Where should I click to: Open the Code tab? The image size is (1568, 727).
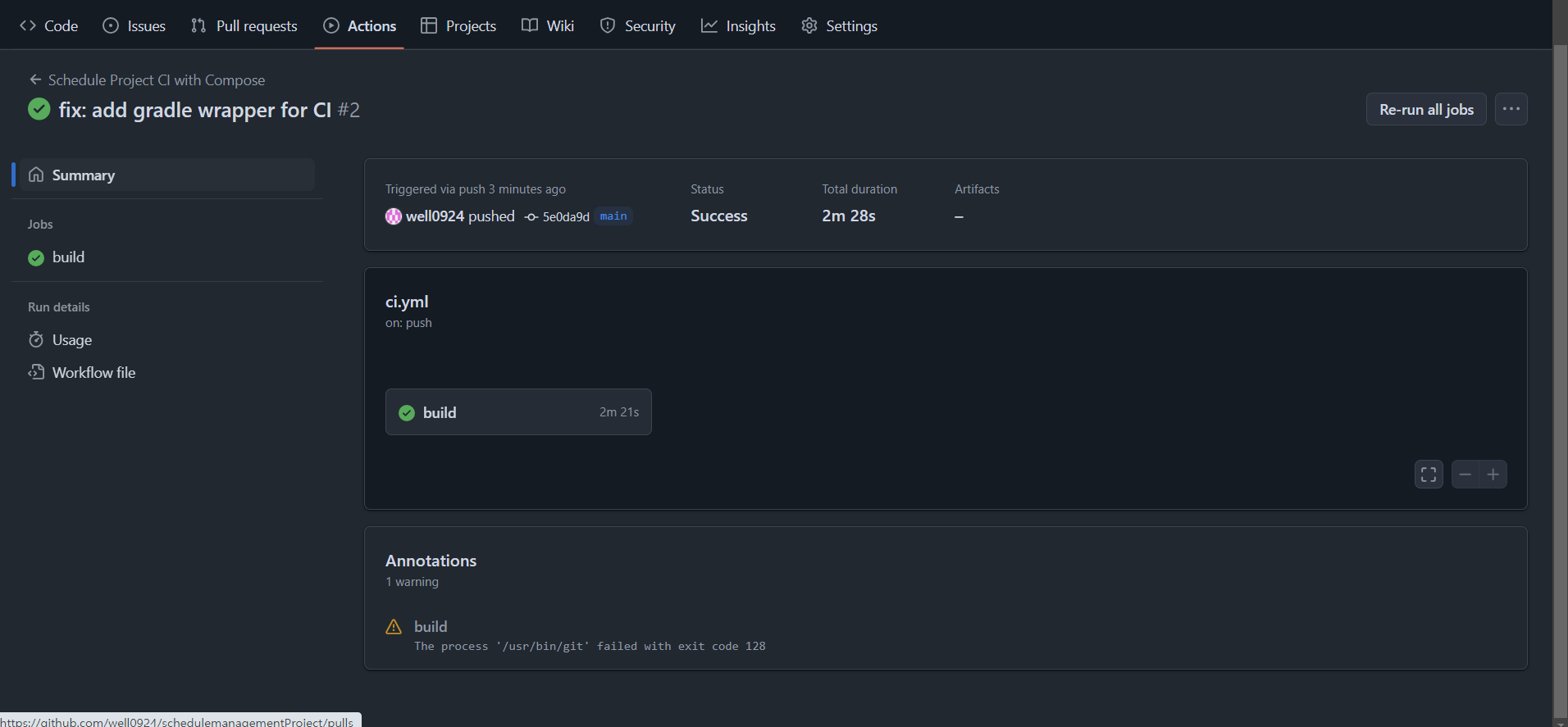click(x=49, y=25)
